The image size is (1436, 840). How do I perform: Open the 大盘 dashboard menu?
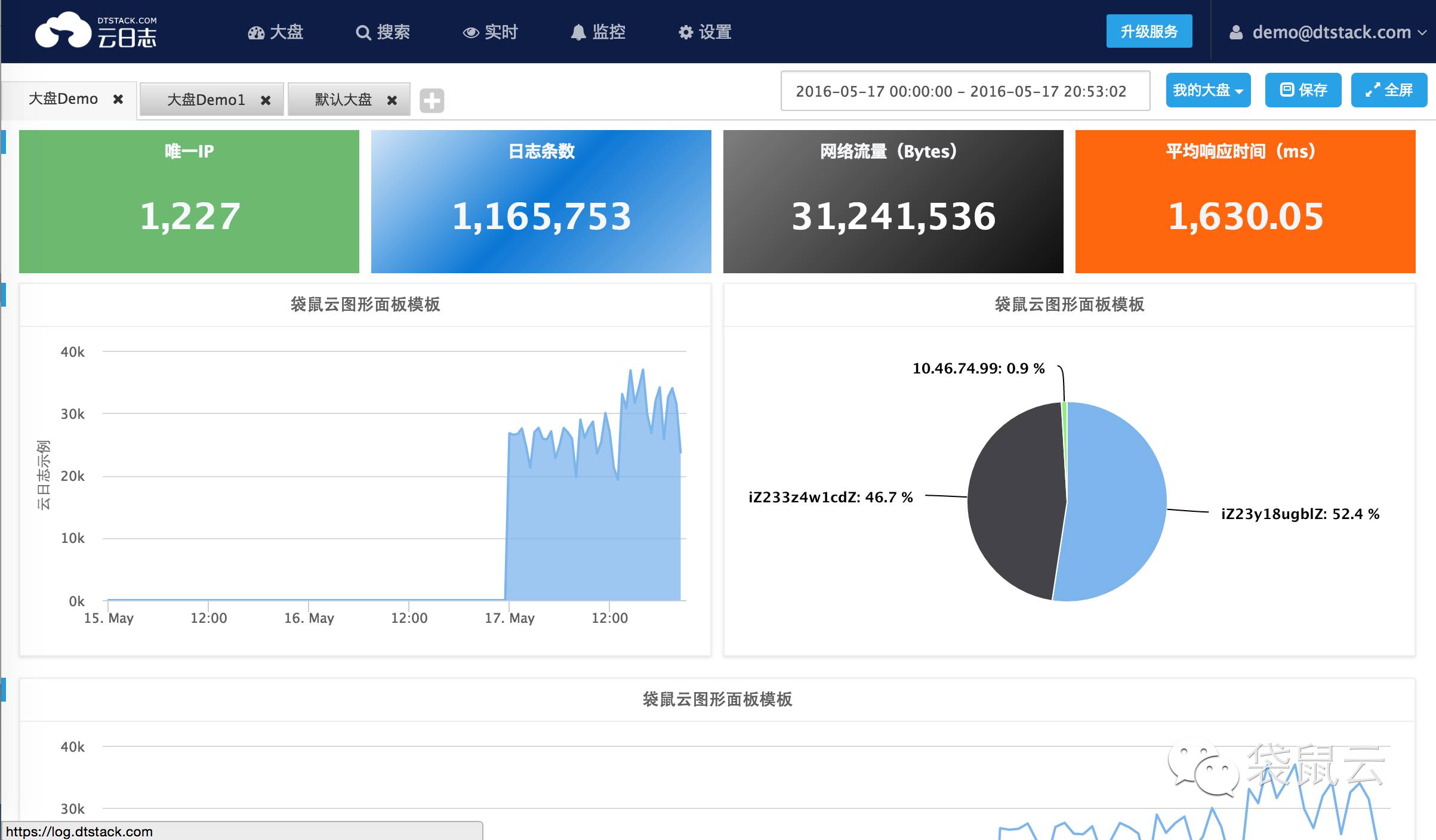pyautogui.click(x=276, y=32)
